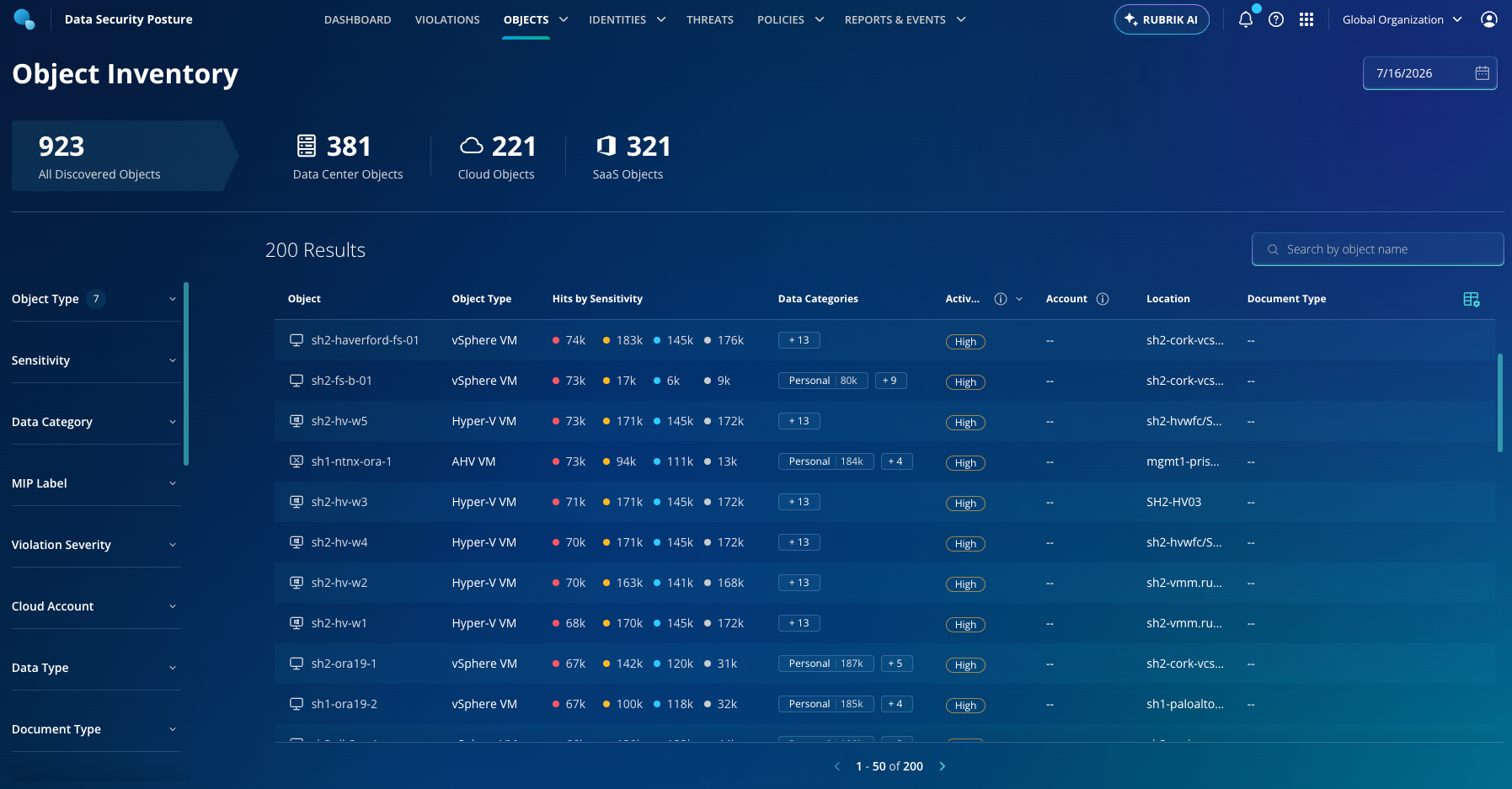Screen dimensions: 1512x789
Task: Go to next results page
Action: 943,766
